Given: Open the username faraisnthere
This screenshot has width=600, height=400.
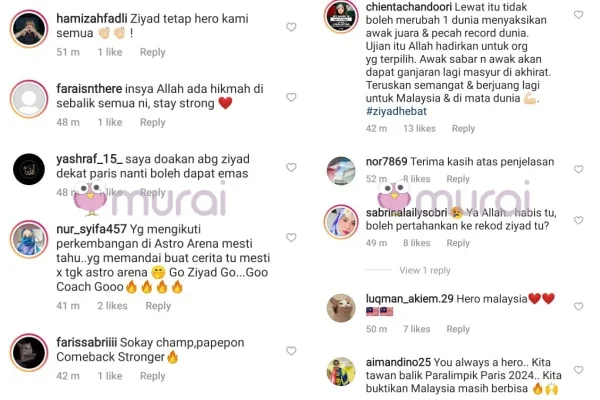Looking at the screenshot, I should pos(89,89).
